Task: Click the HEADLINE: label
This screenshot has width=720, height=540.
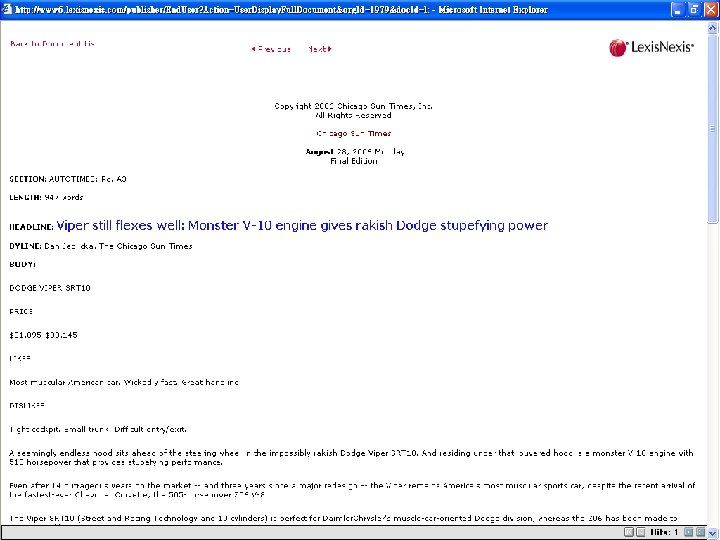Action: [x=32, y=227]
